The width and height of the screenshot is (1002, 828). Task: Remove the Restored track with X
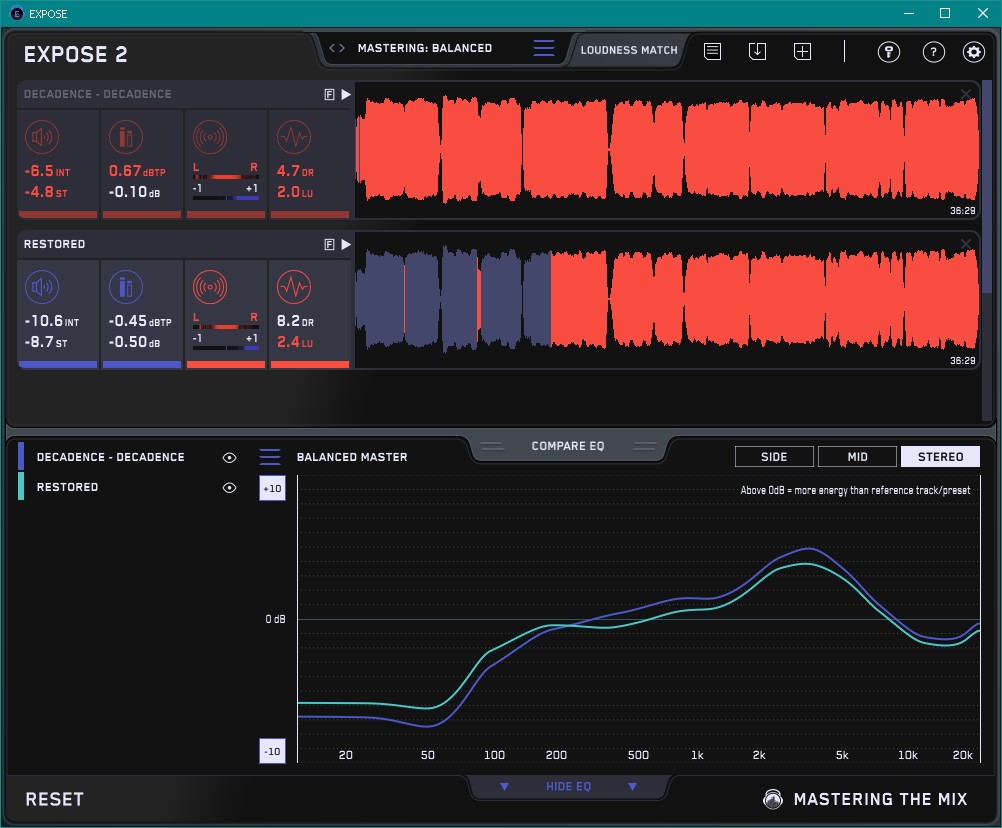pos(966,244)
